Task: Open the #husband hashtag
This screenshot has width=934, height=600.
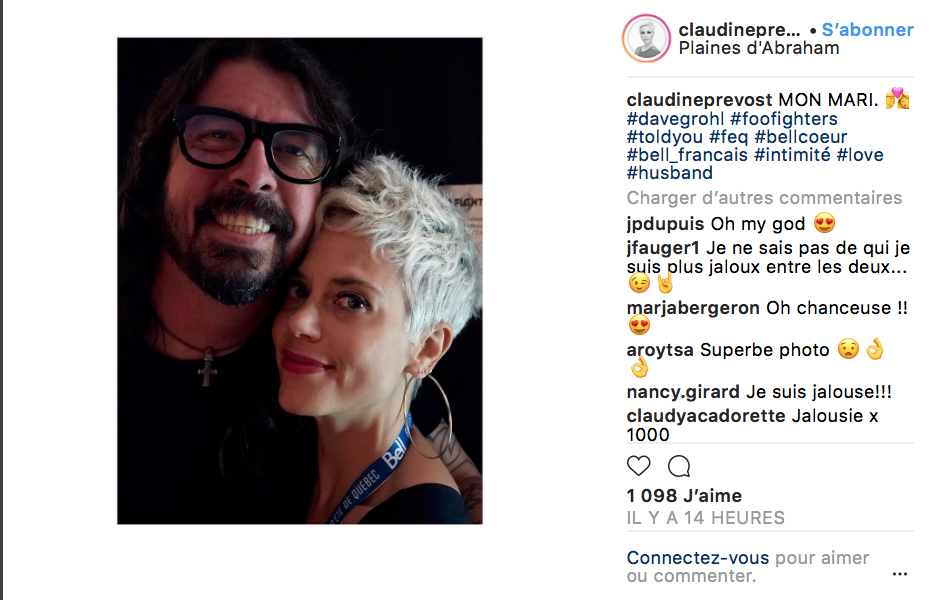Action: point(670,173)
